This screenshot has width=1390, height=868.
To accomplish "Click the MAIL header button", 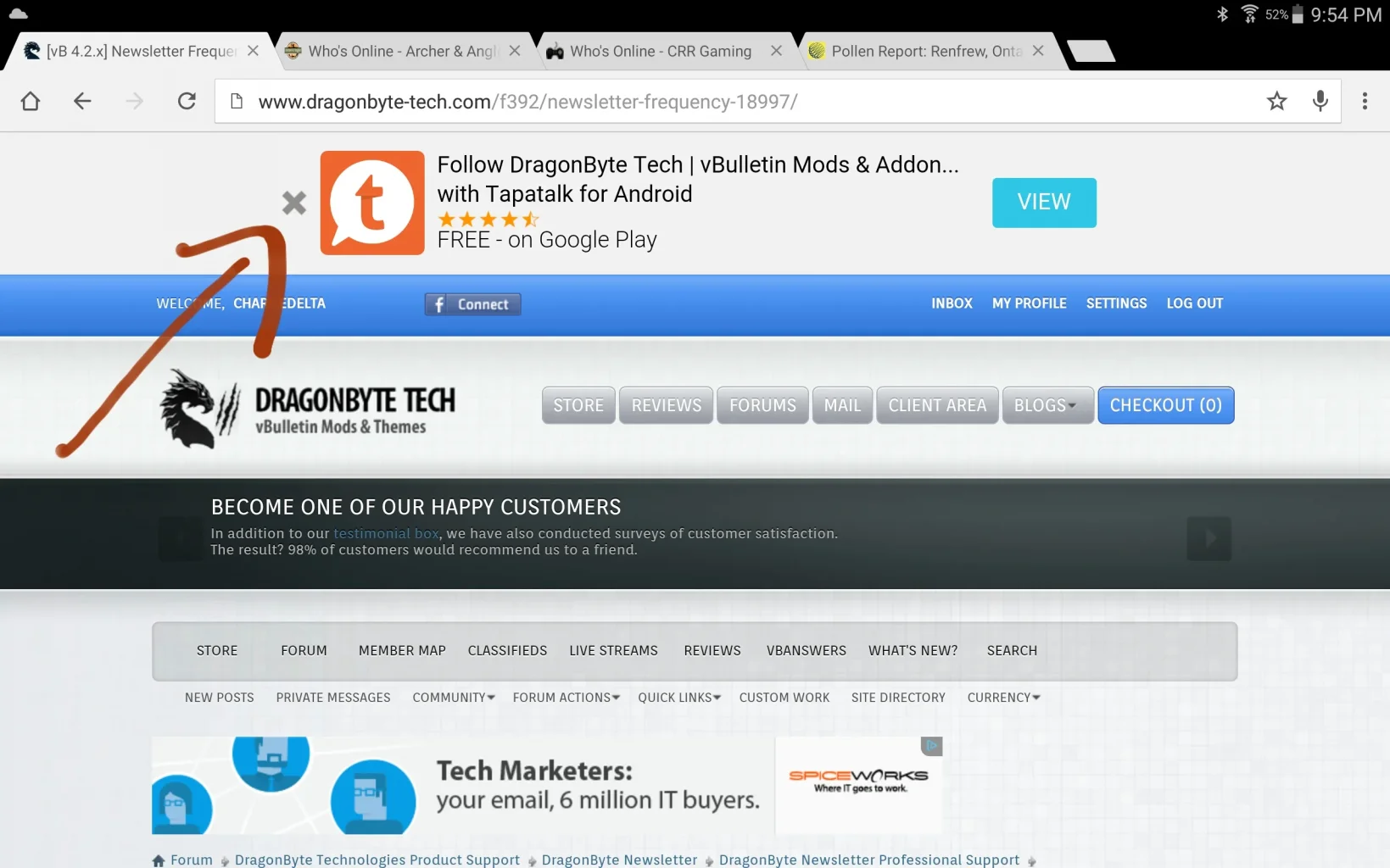I will point(842,405).
